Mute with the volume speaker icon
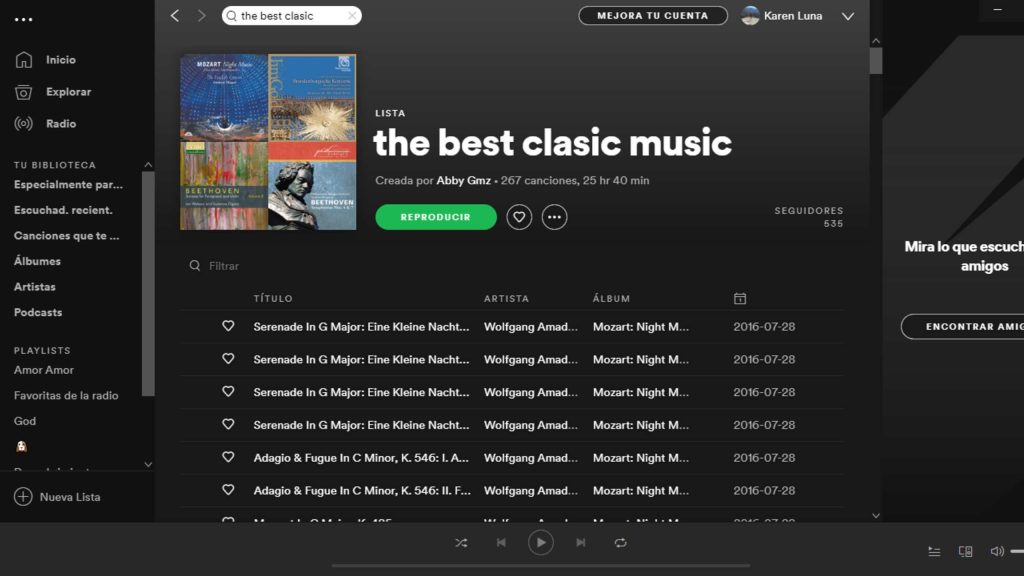 997,552
